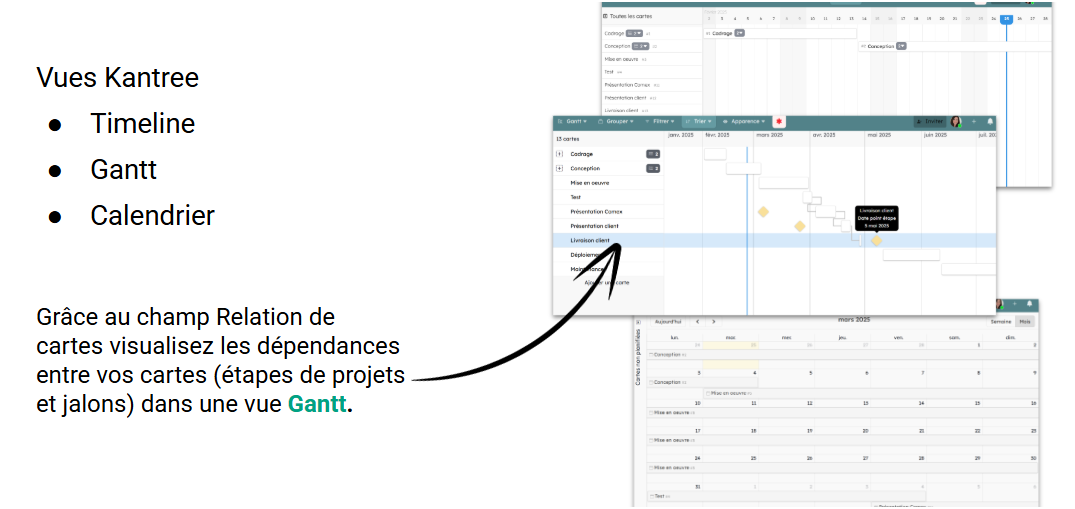Image resolution: width=1075 pixels, height=509 pixels.
Task: Click the Cadrage task bar in Gantt chart
Action: (715, 154)
